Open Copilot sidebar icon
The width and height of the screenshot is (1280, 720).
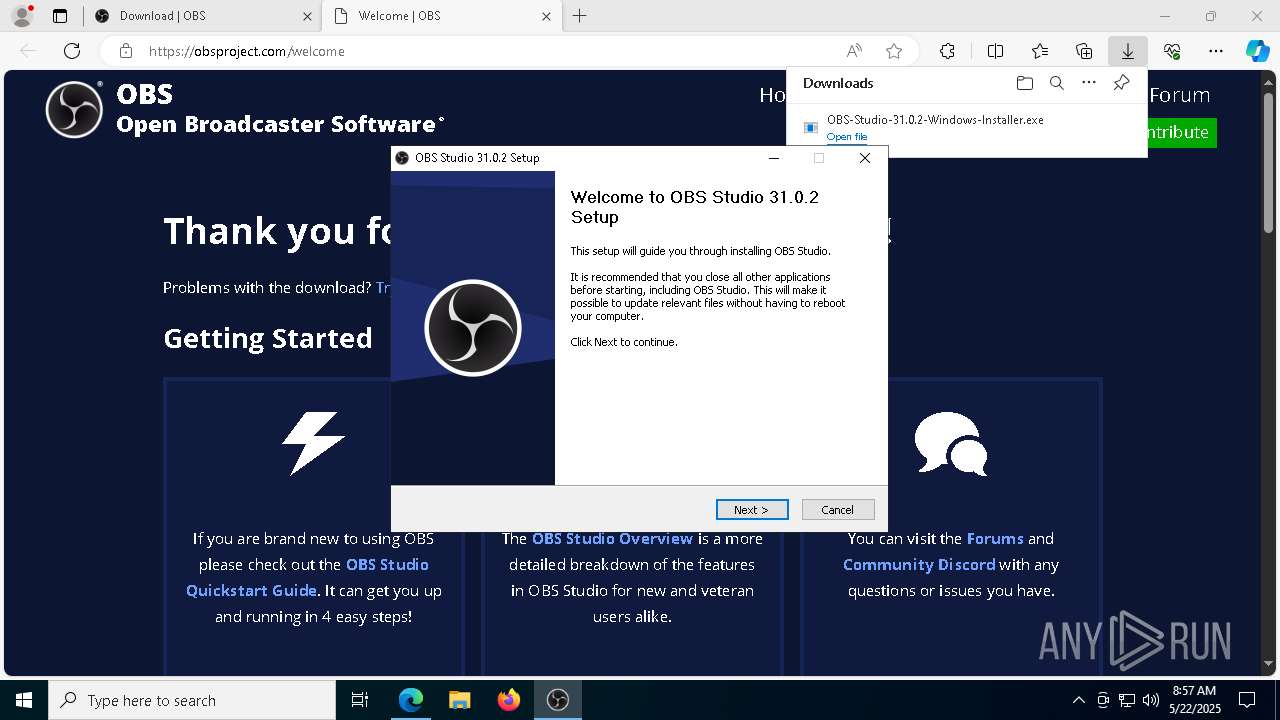pyautogui.click(x=1257, y=51)
